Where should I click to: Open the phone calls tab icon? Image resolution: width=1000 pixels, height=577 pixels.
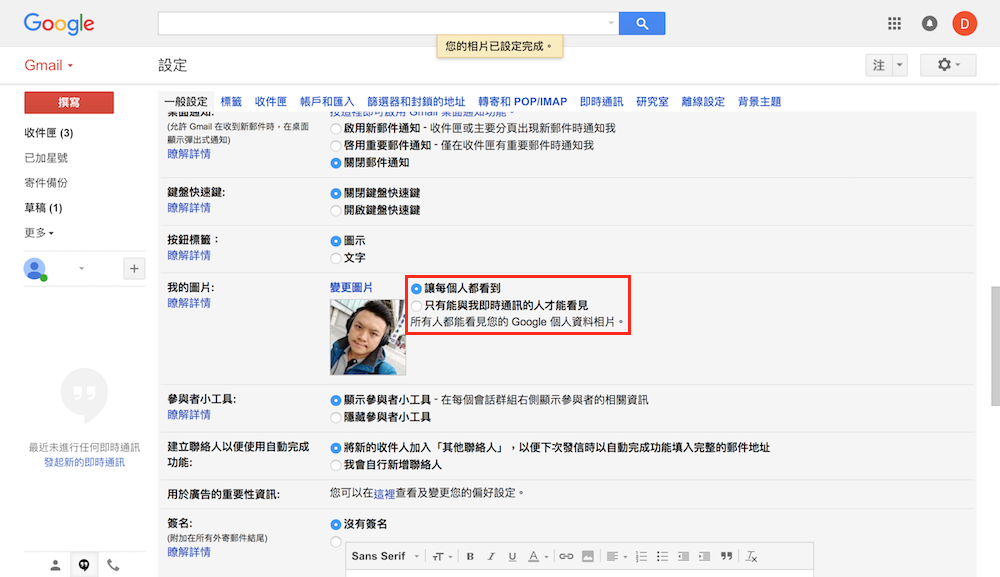[113, 565]
